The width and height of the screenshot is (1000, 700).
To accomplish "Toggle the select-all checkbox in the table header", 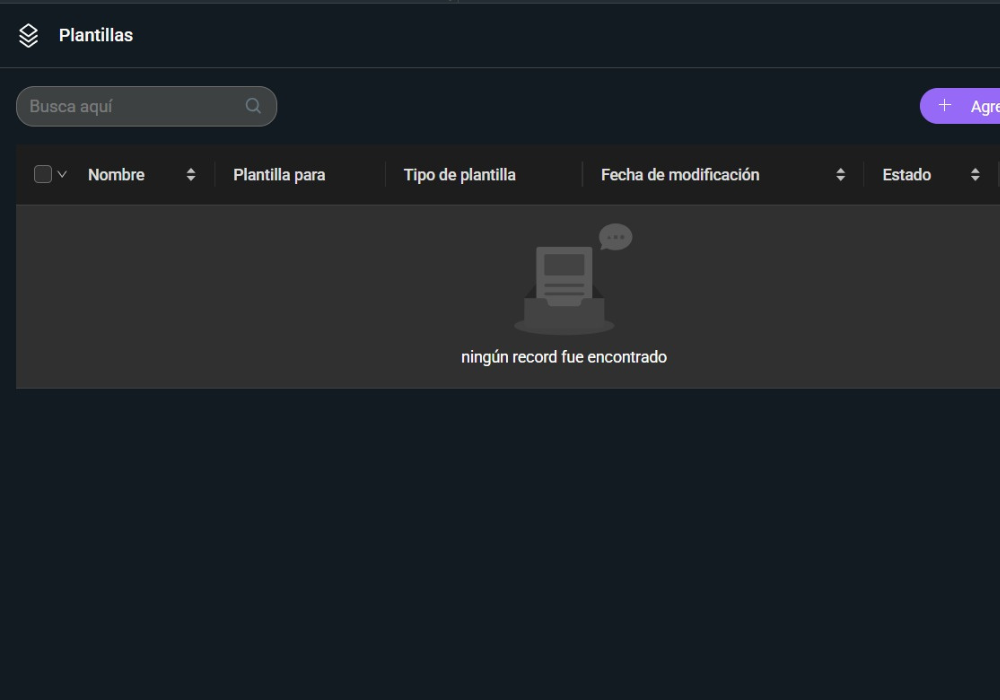I will [x=43, y=174].
